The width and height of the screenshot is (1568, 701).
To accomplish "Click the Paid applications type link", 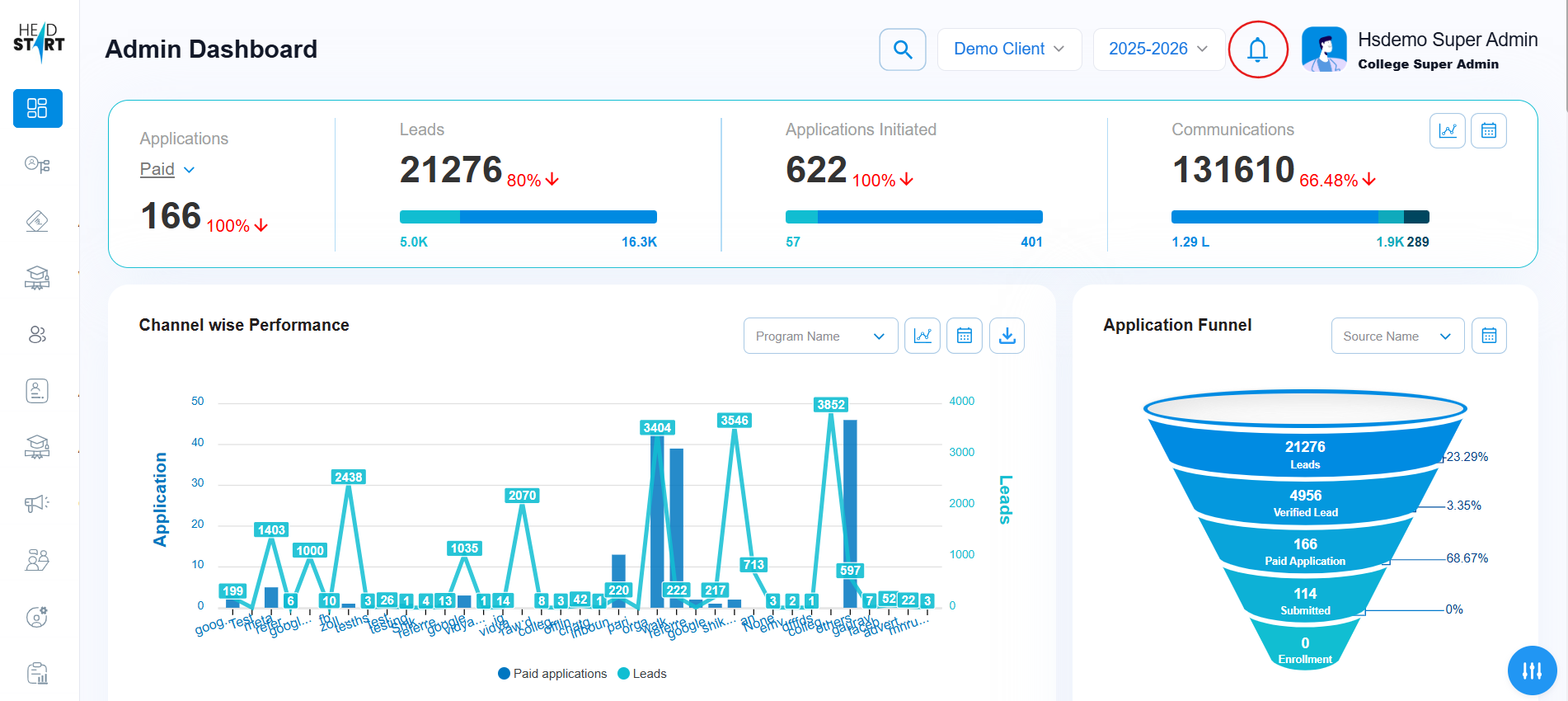I will click(167, 169).
